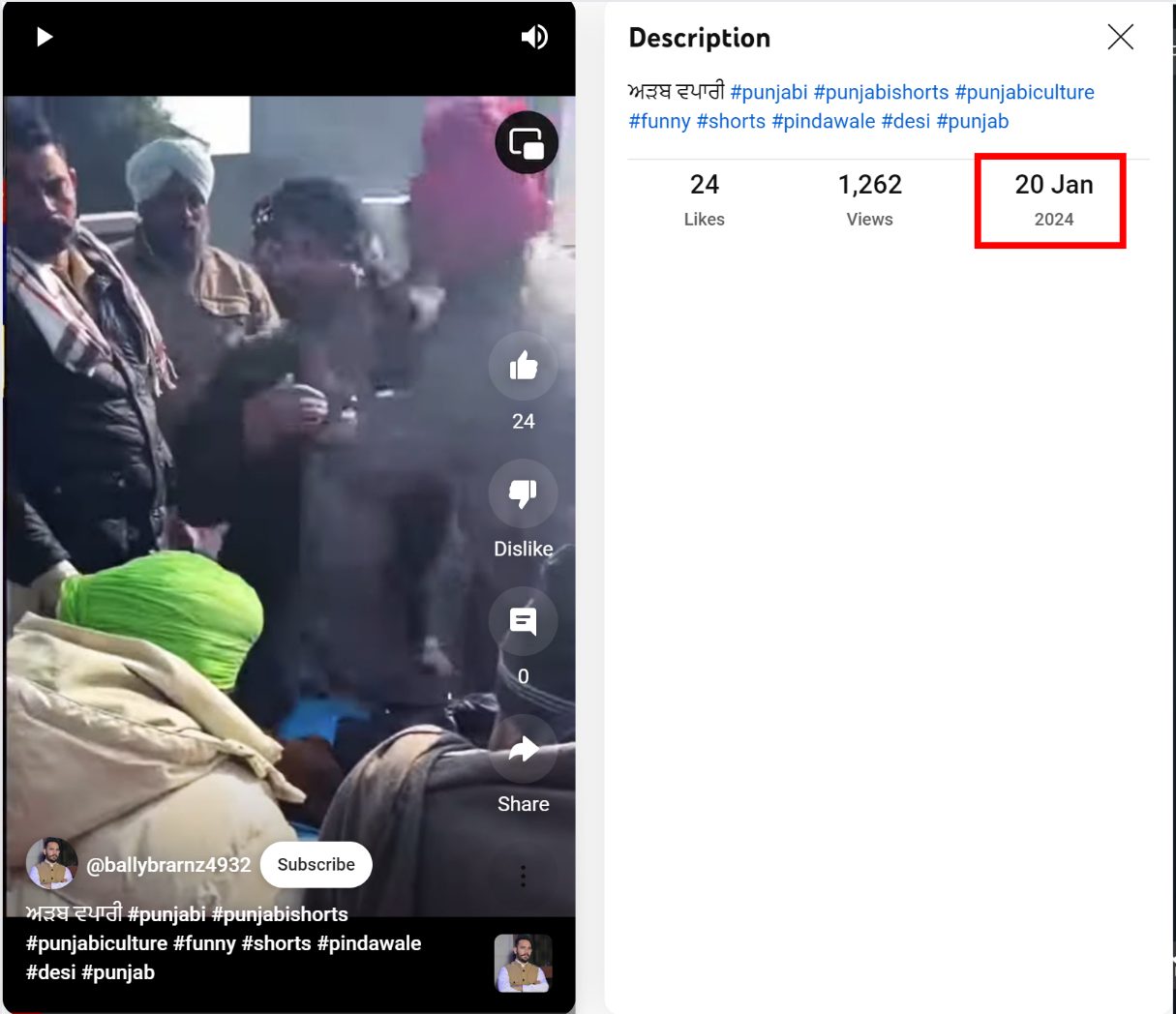Open miniplayer overlay icon on video
Viewport: 1176px width, 1014px height.
527,143
